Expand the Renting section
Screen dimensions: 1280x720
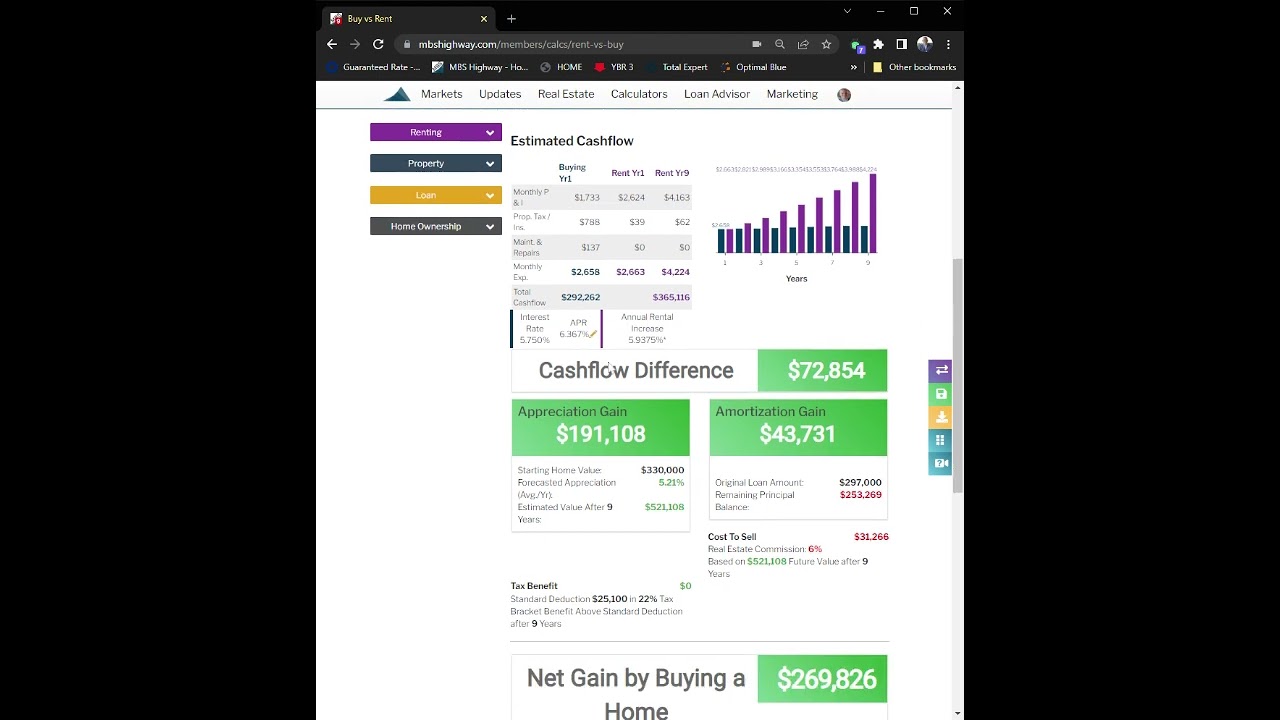click(436, 132)
